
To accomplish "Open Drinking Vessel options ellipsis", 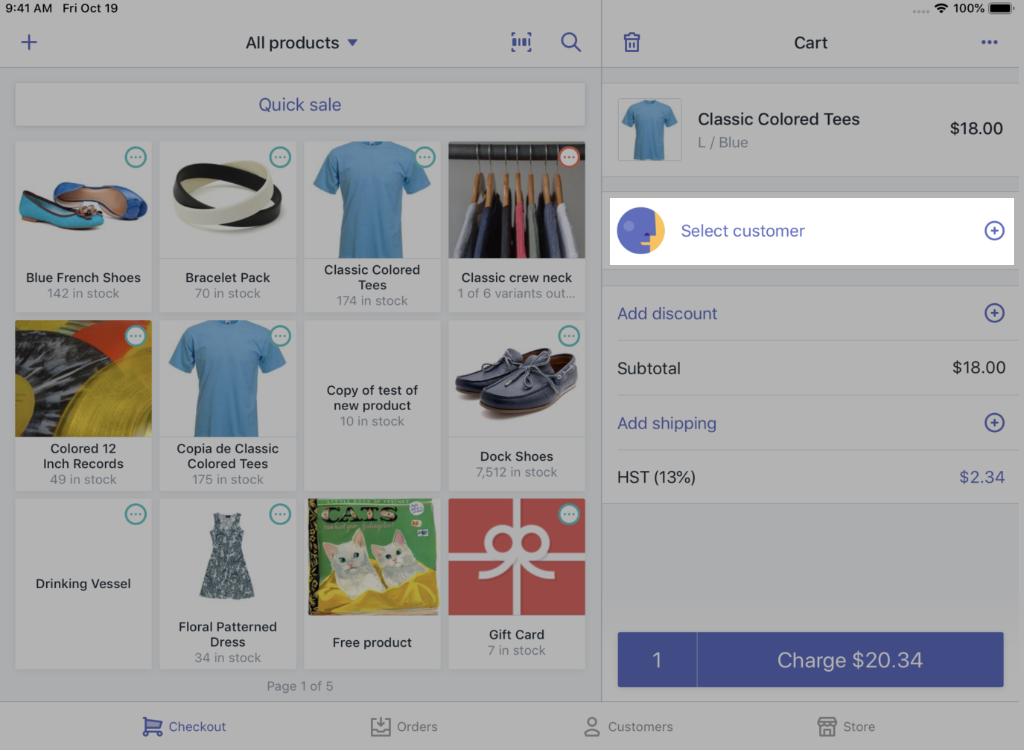I will 136,514.
